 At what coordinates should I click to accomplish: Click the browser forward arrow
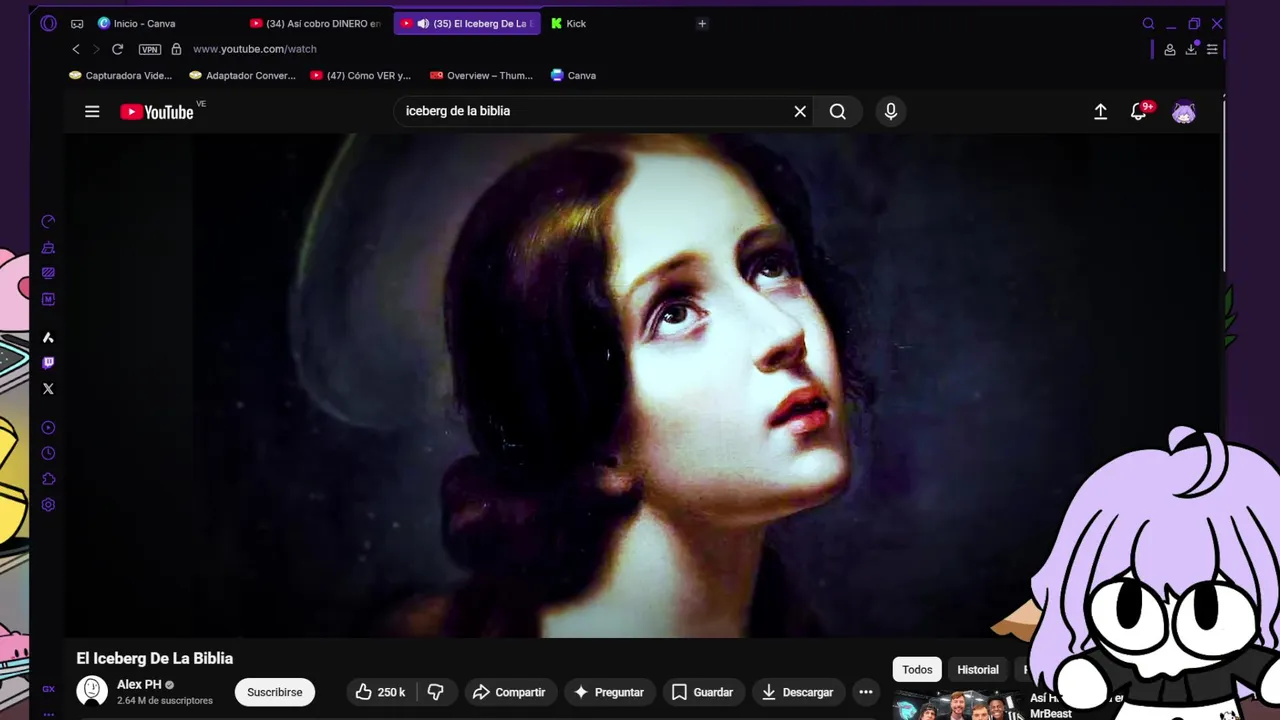pos(96,49)
